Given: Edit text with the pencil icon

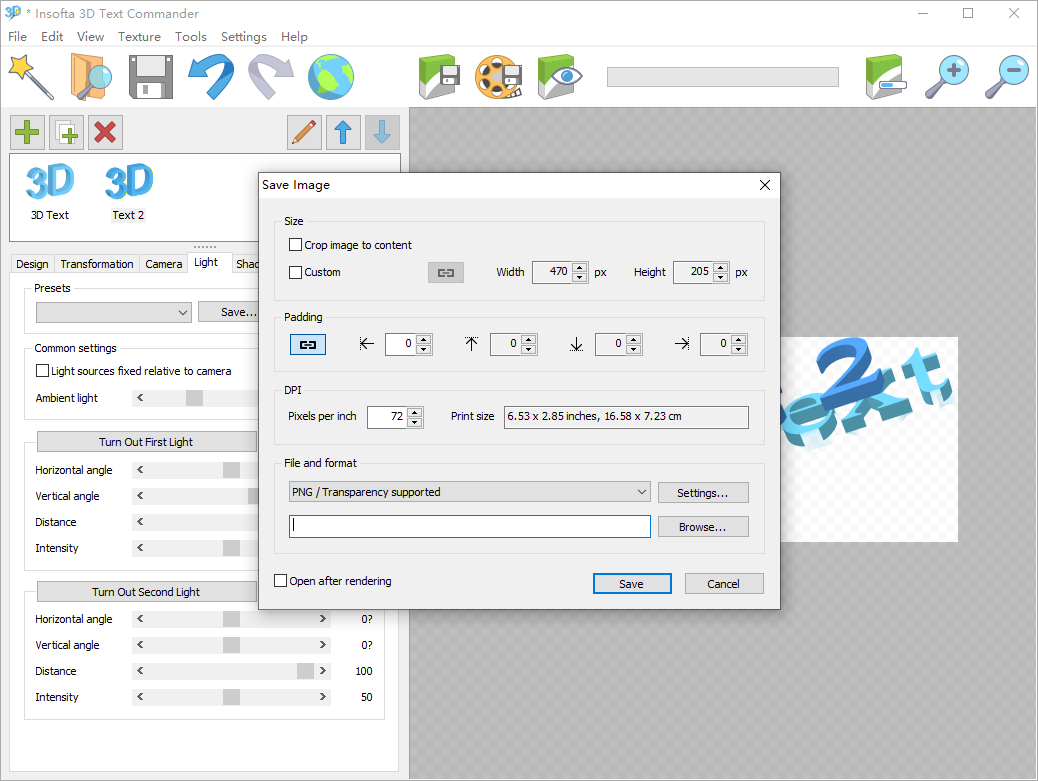Looking at the screenshot, I should [x=304, y=132].
